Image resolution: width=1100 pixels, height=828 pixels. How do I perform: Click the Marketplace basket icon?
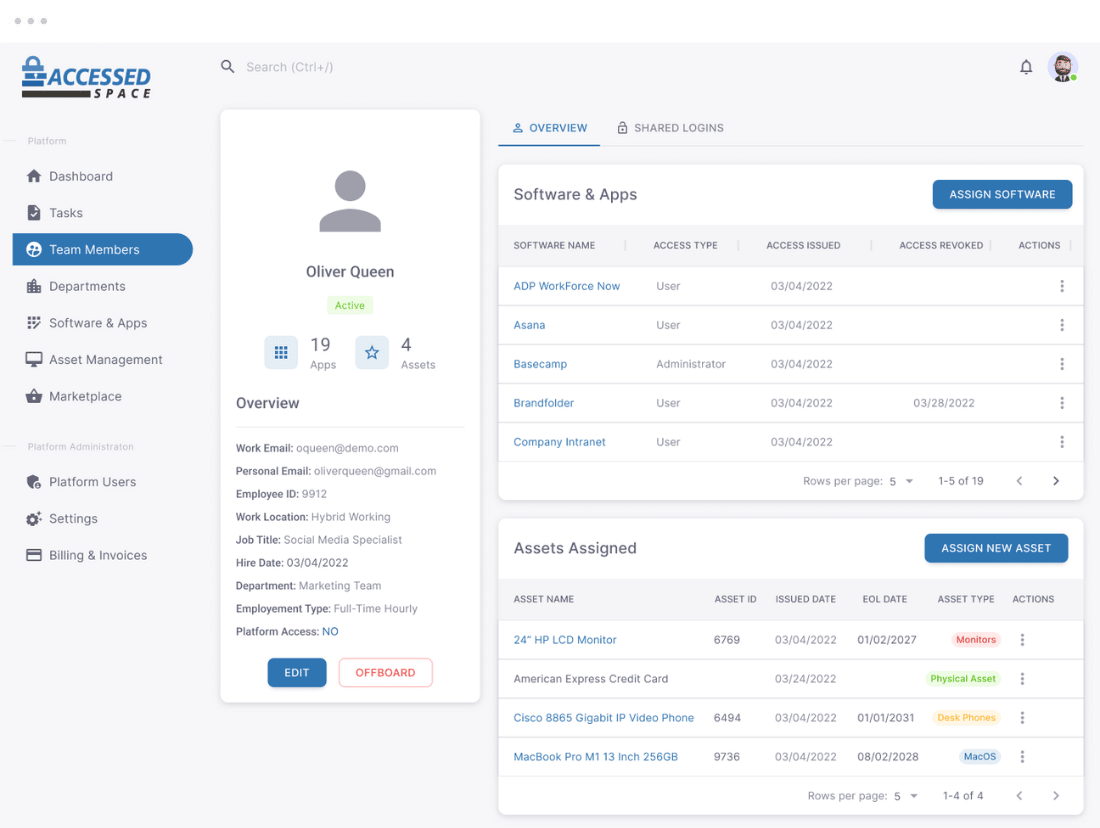34,396
